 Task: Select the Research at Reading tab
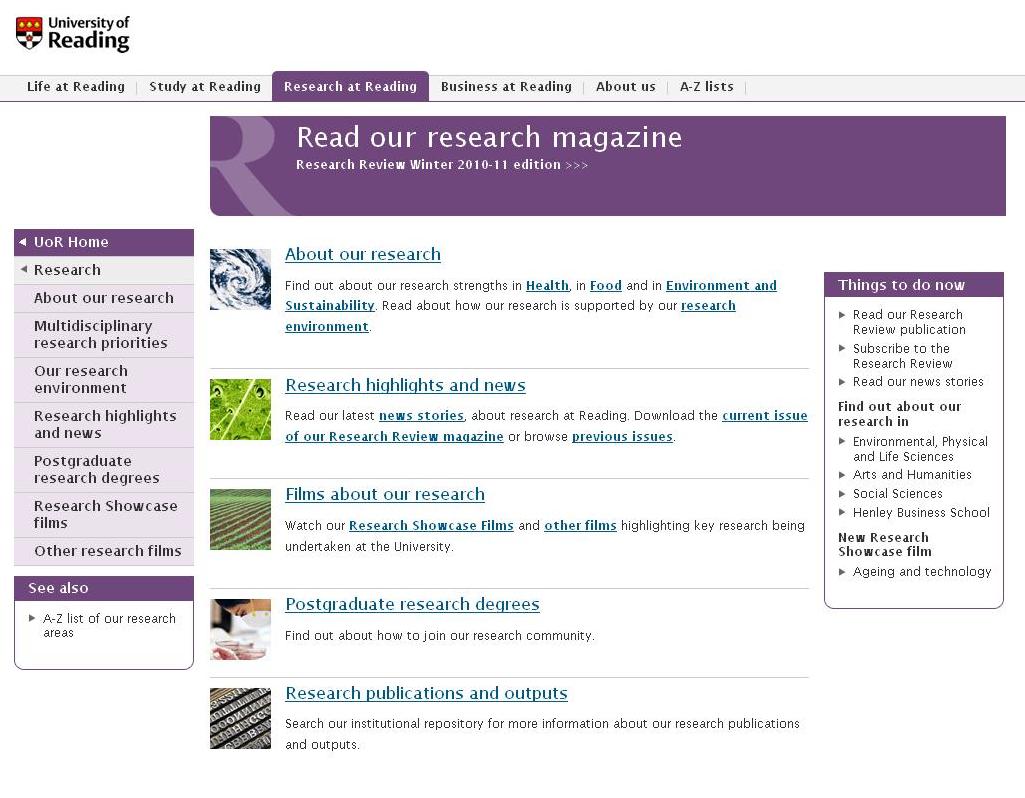pos(350,86)
